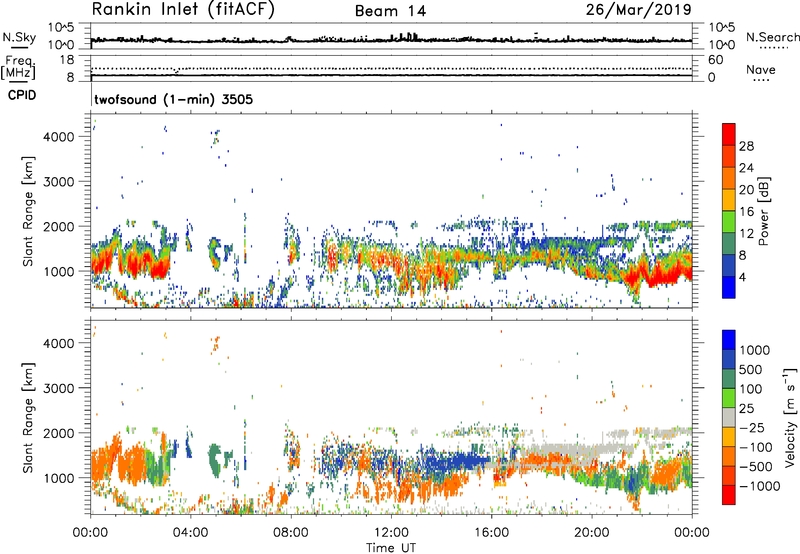Click the "4" tick on Power color bar
Image resolution: width=800 pixels, height=554 pixels.
(742, 277)
